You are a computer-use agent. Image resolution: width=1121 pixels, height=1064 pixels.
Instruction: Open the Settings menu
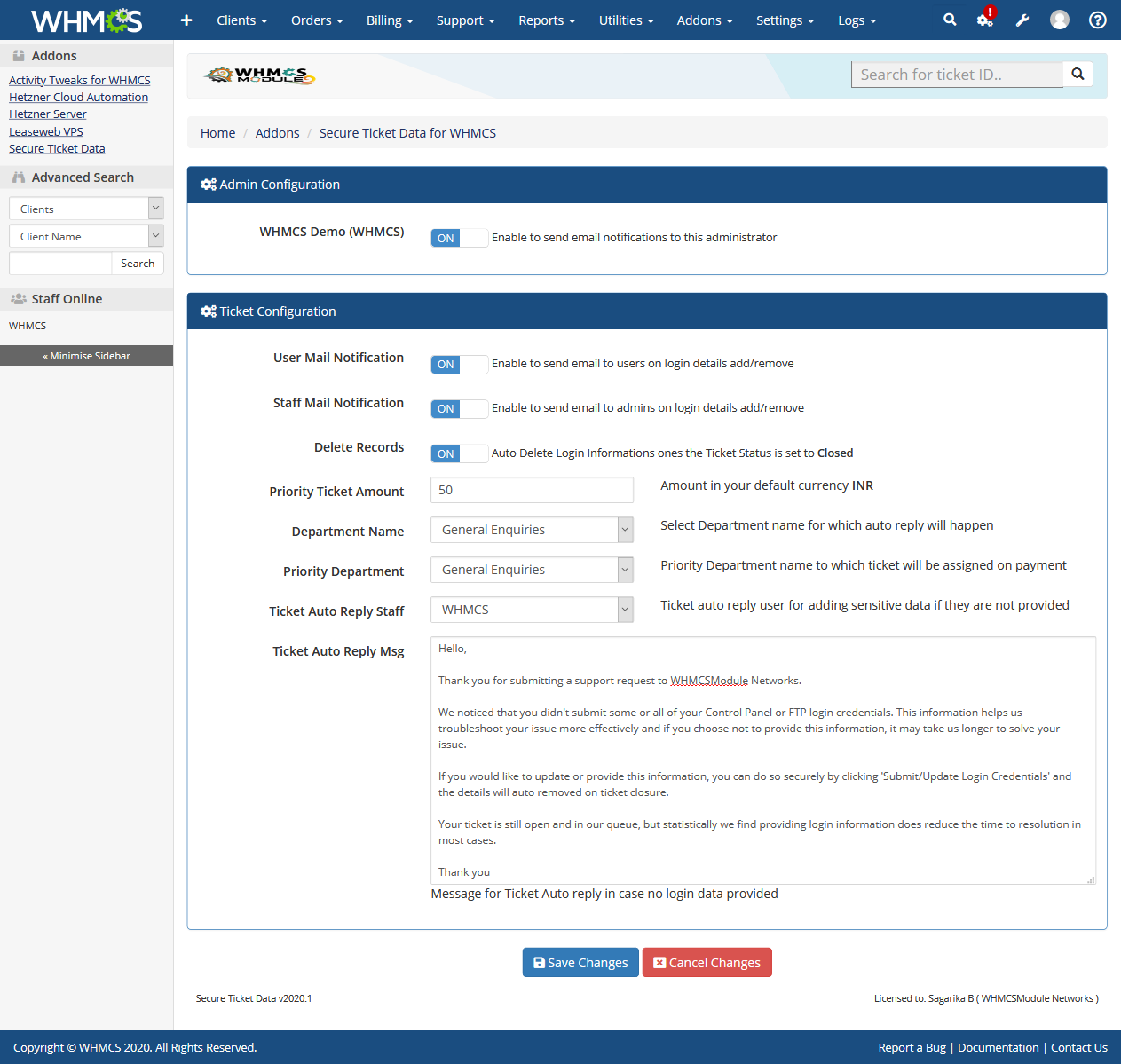(x=785, y=20)
